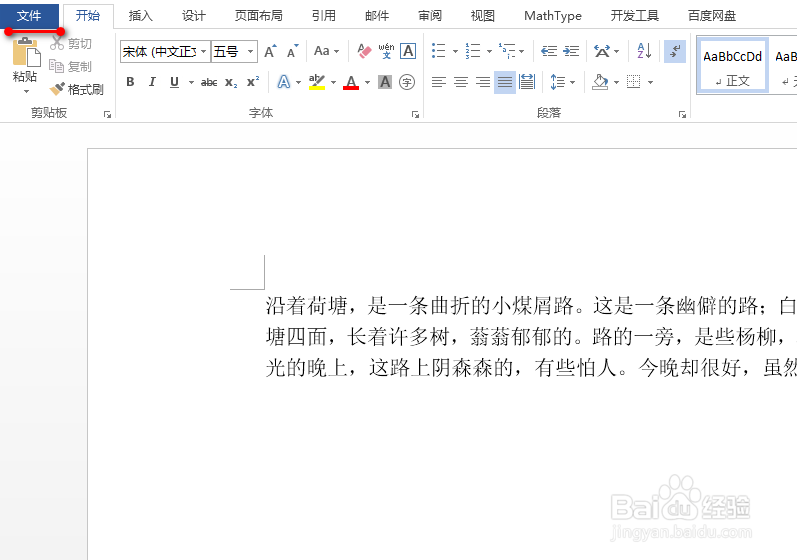
Task: Toggle italic formatting
Action: (x=152, y=82)
